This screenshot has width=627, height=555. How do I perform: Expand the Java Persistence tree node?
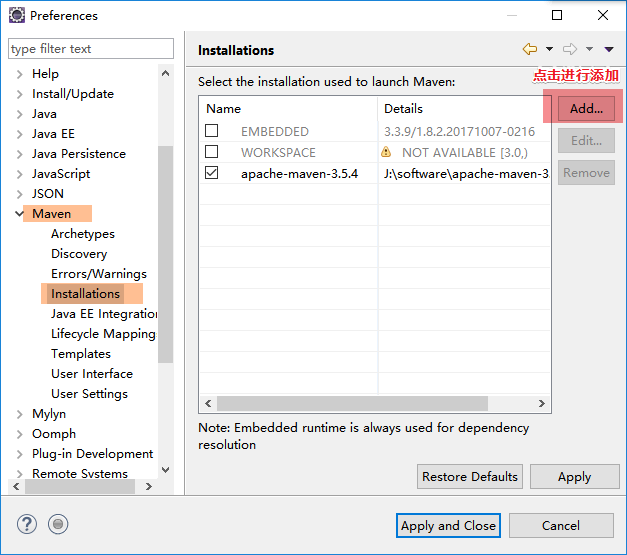pos(19,154)
